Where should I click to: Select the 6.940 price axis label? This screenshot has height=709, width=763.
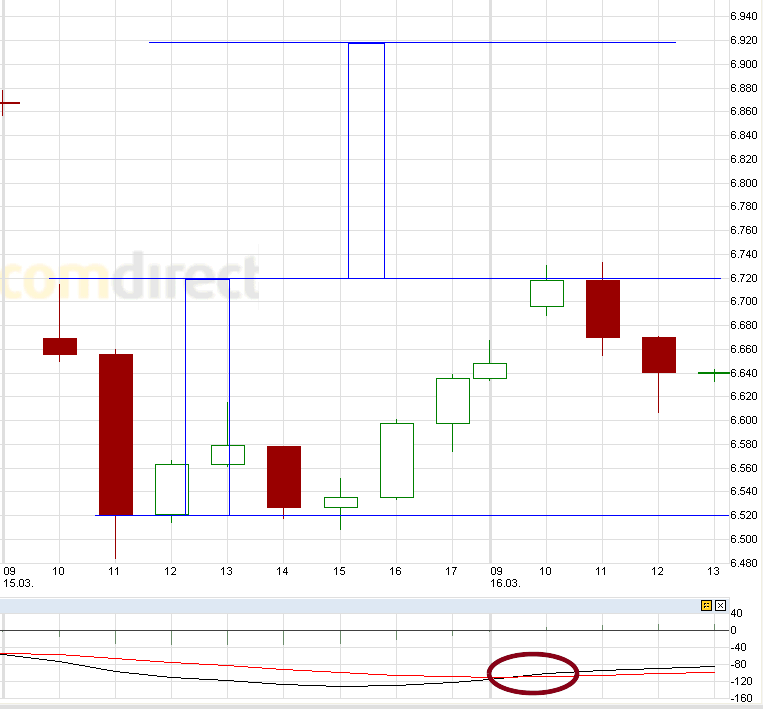(744, 17)
